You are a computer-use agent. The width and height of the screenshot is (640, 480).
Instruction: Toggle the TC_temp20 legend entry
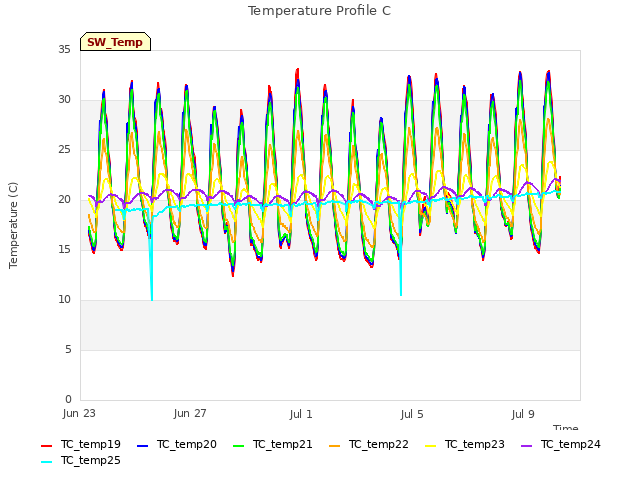177,444
